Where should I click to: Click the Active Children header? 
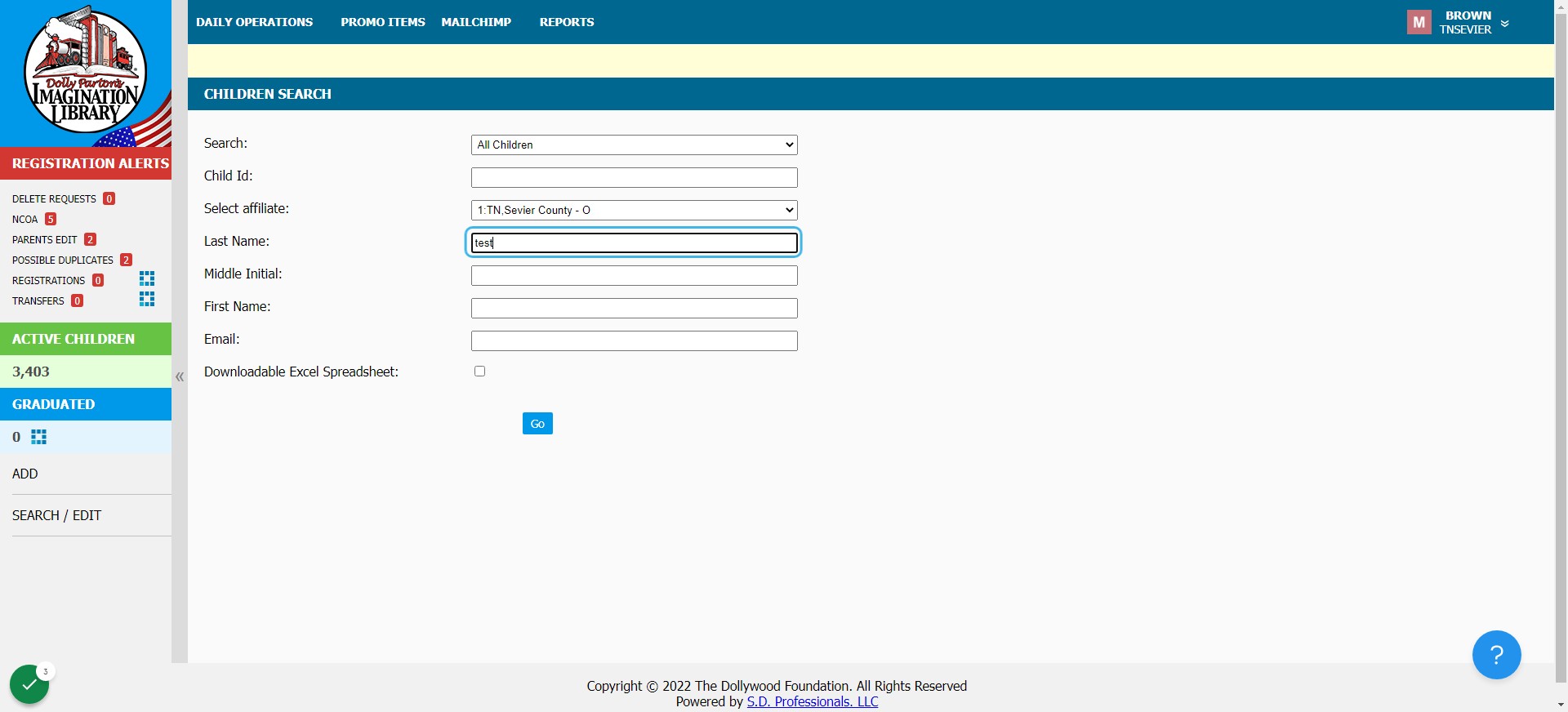[x=86, y=339]
